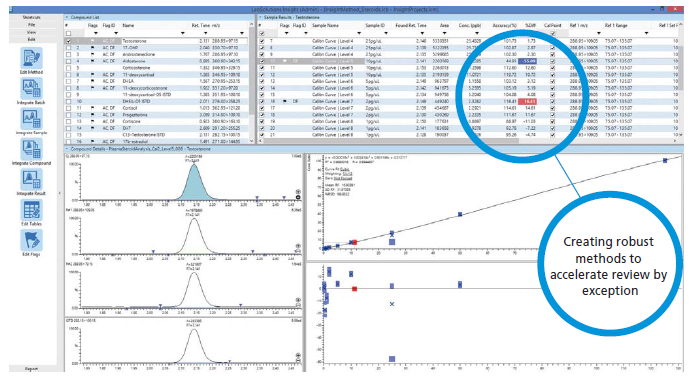695x379 pixels.
Task: Click the blue highlighted %Diff cell in row 10
Action: tap(528, 61)
